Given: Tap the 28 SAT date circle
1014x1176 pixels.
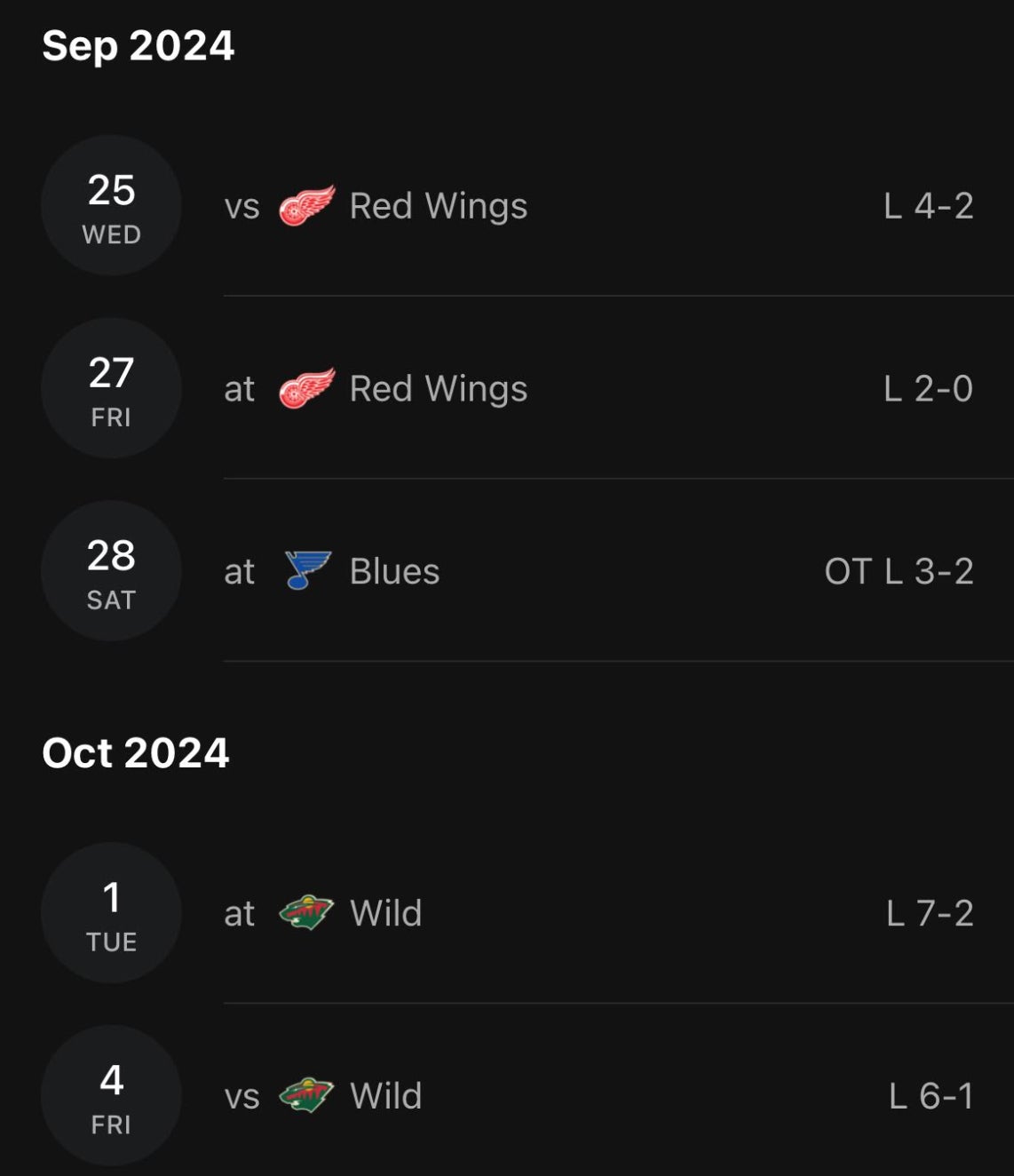Looking at the screenshot, I should point(111,571).
